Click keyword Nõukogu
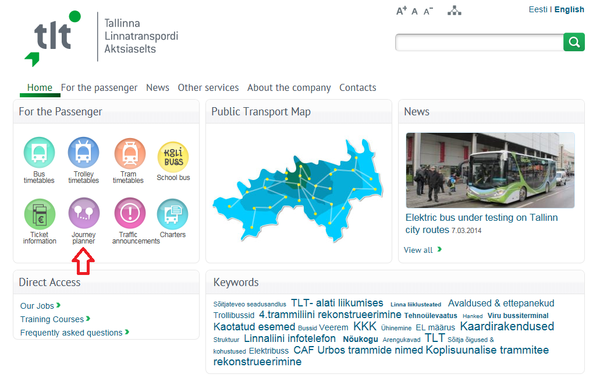This screenshot has height=381, width=600. (360, 339)
